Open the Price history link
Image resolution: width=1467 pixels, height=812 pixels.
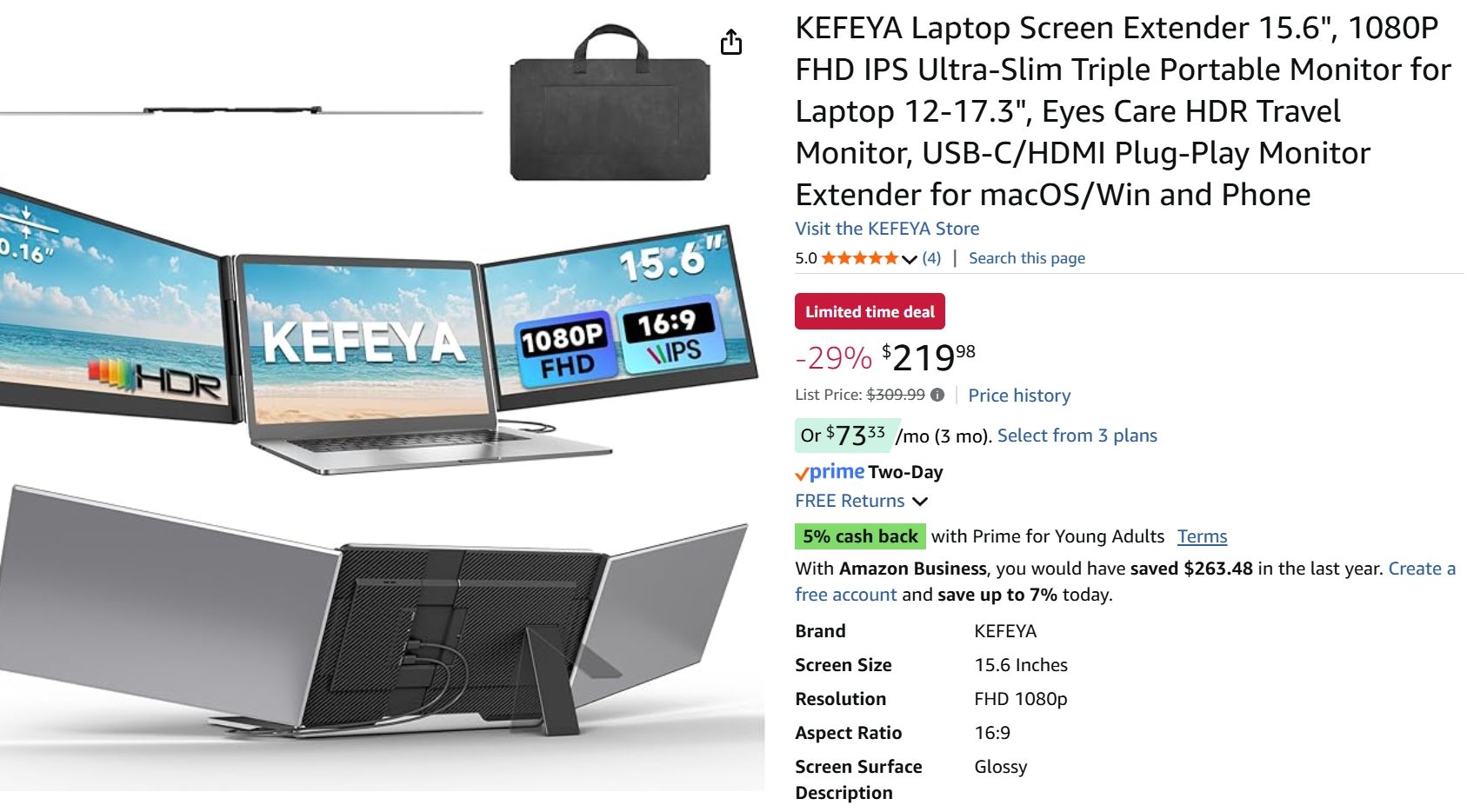pos(1019,396)
